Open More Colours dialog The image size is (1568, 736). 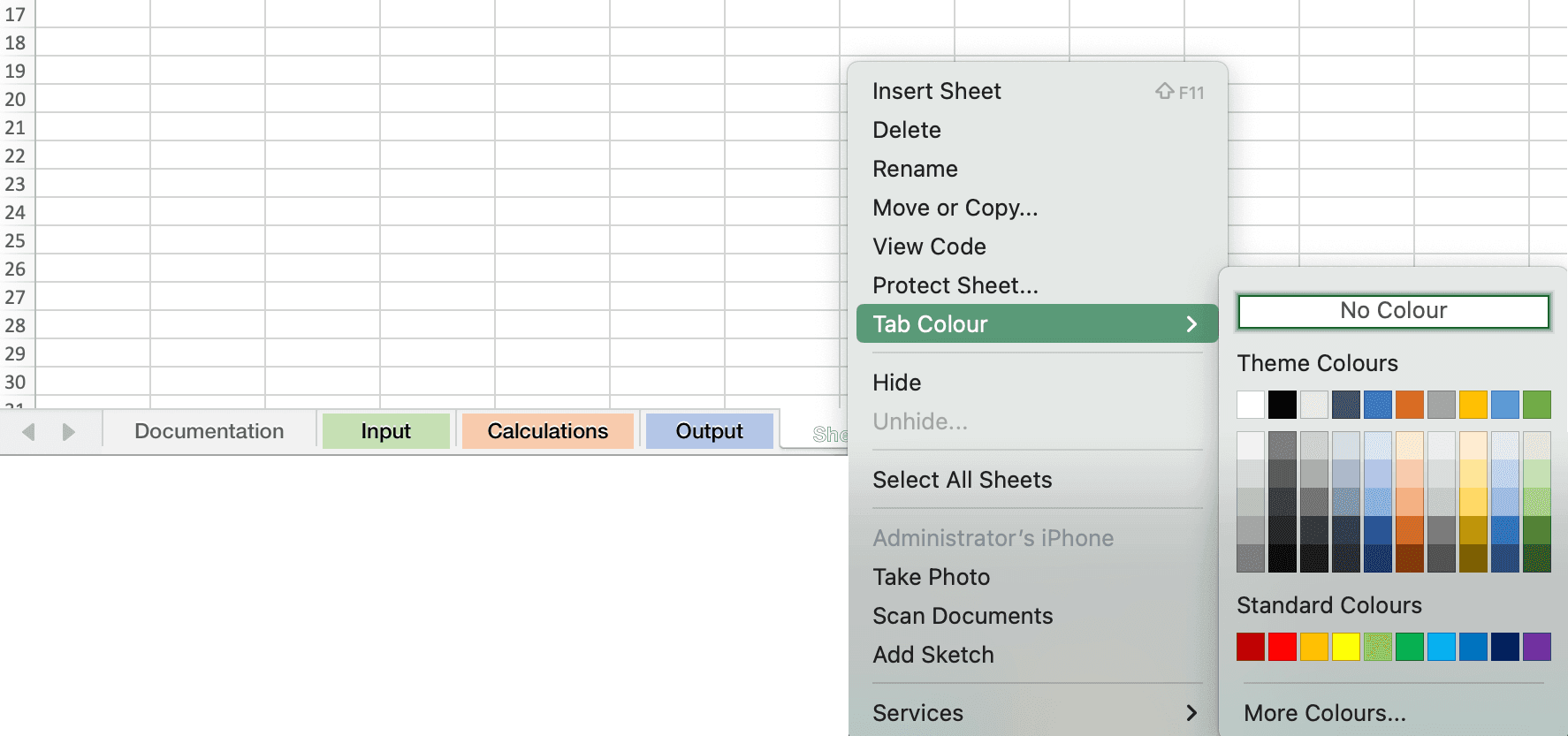tap(1323, 713)
